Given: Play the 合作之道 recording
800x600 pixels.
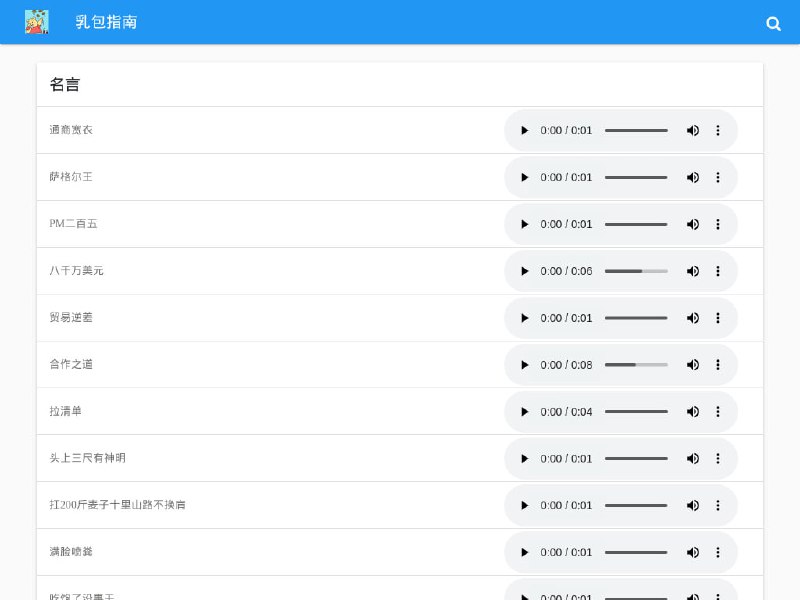Looking at the screenshot, I should coord(524,365).
